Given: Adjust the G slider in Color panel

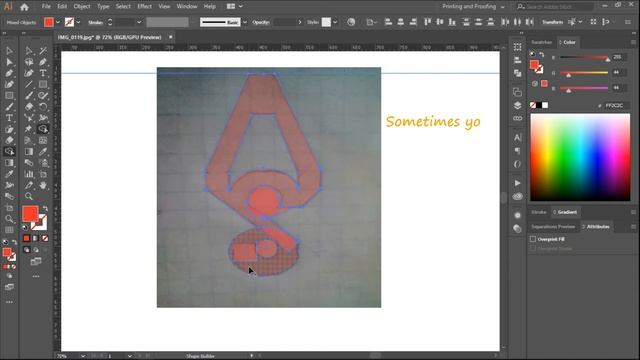Looking at the screenshot, I should (584, 73).
